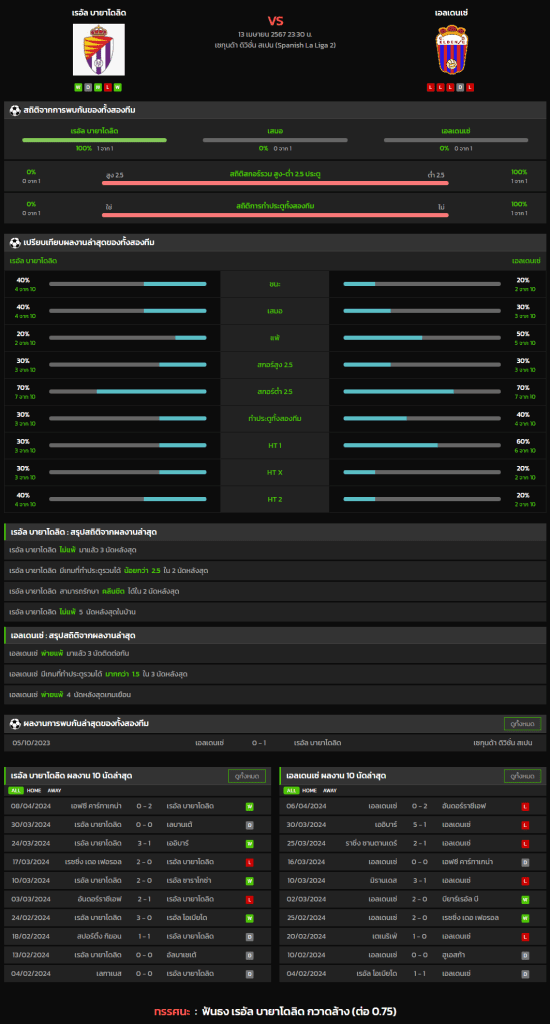Screen dimensions: 550x1024
Task: Click the Eldense team crest
Action: click(451, 50)
